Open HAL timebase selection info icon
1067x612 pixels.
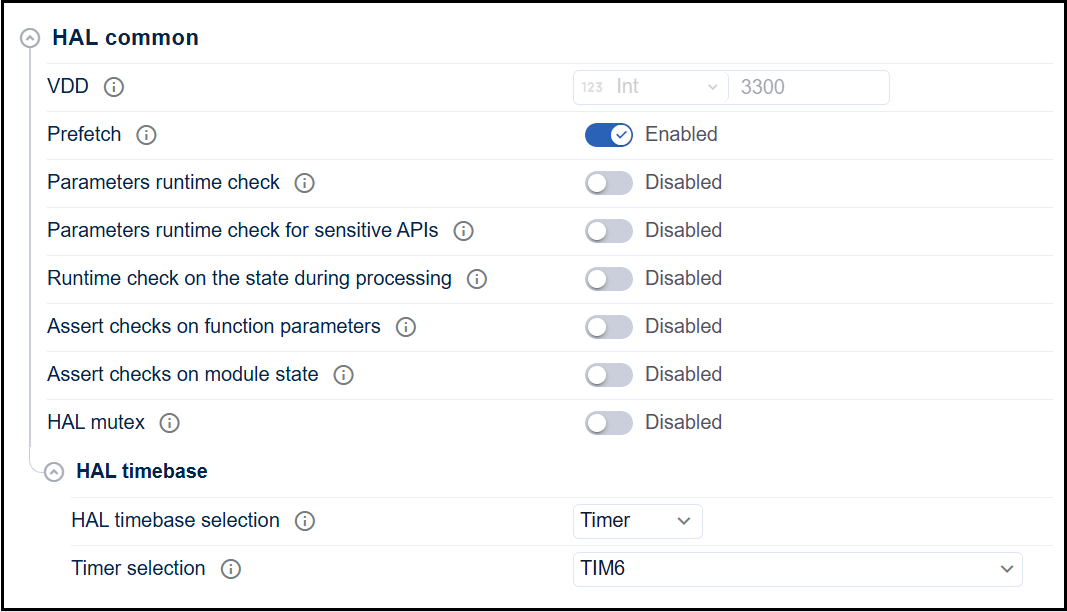[x=305, y=521]
